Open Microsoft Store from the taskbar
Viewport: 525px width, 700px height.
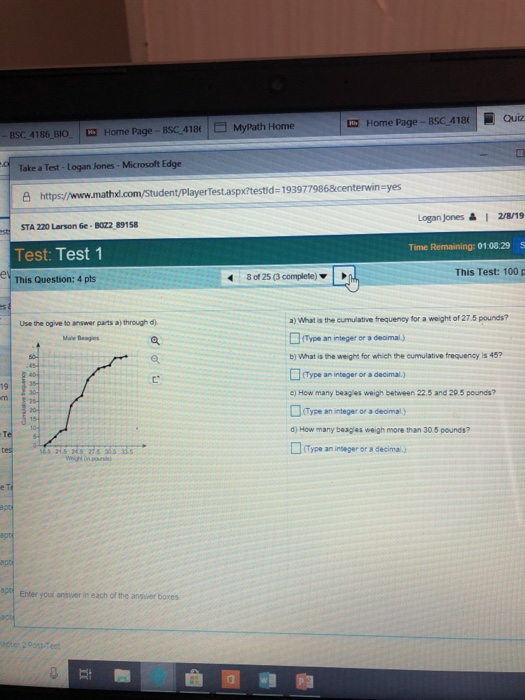pyautogui.click(x=194, y=679)
